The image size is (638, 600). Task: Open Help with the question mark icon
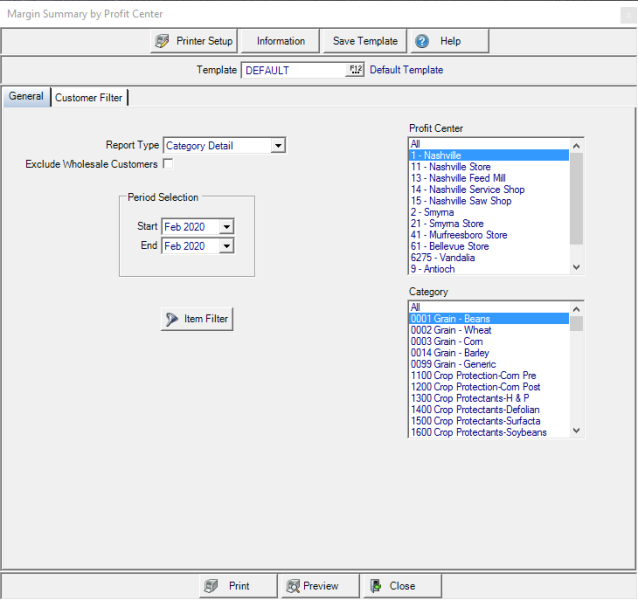pyautogui.click(x=423, y=41)
